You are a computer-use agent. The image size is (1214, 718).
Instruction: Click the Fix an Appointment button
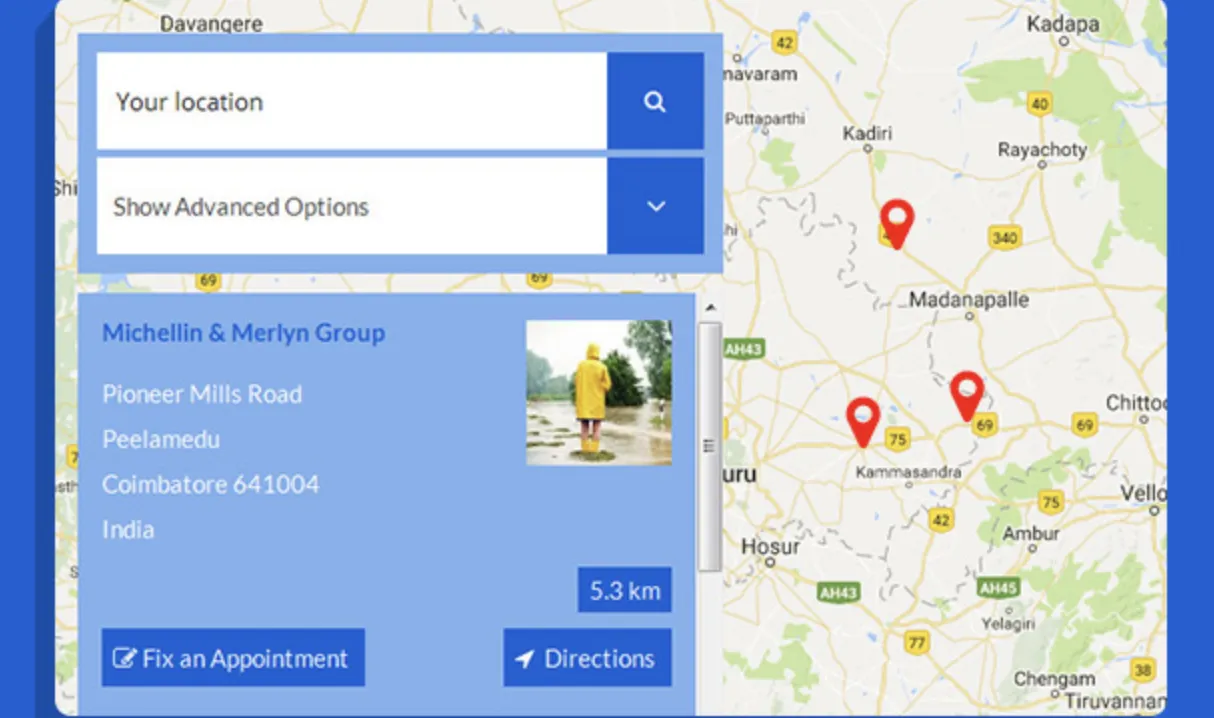coord(233,658)
